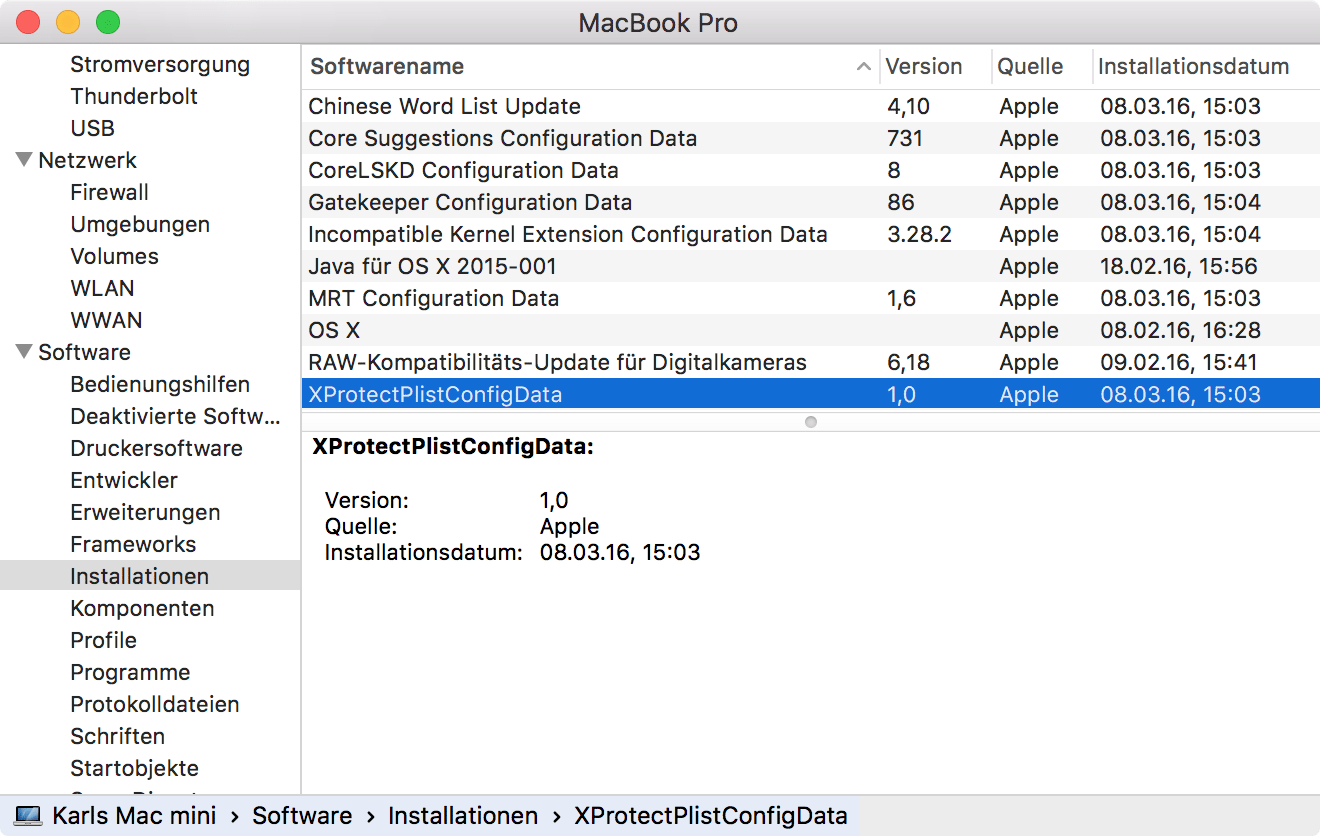Click XProtectPlistConfigData heading in detail pane
1320x836 pixels.
coord(453,447)
